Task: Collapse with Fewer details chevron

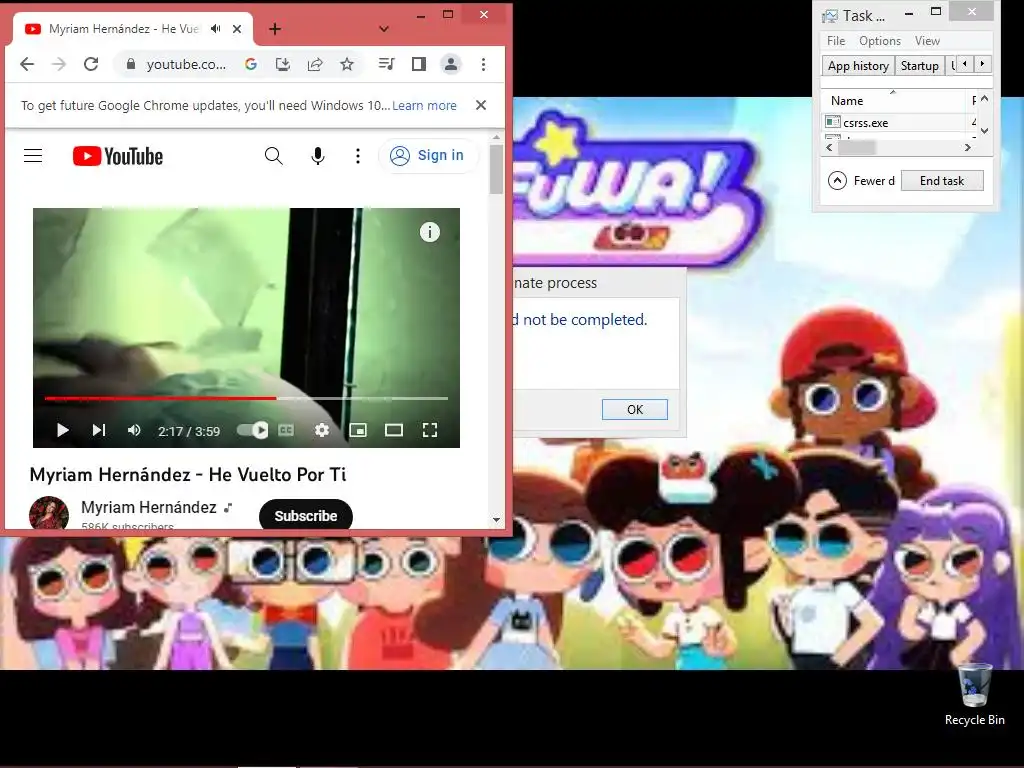Action: point(837,180)
